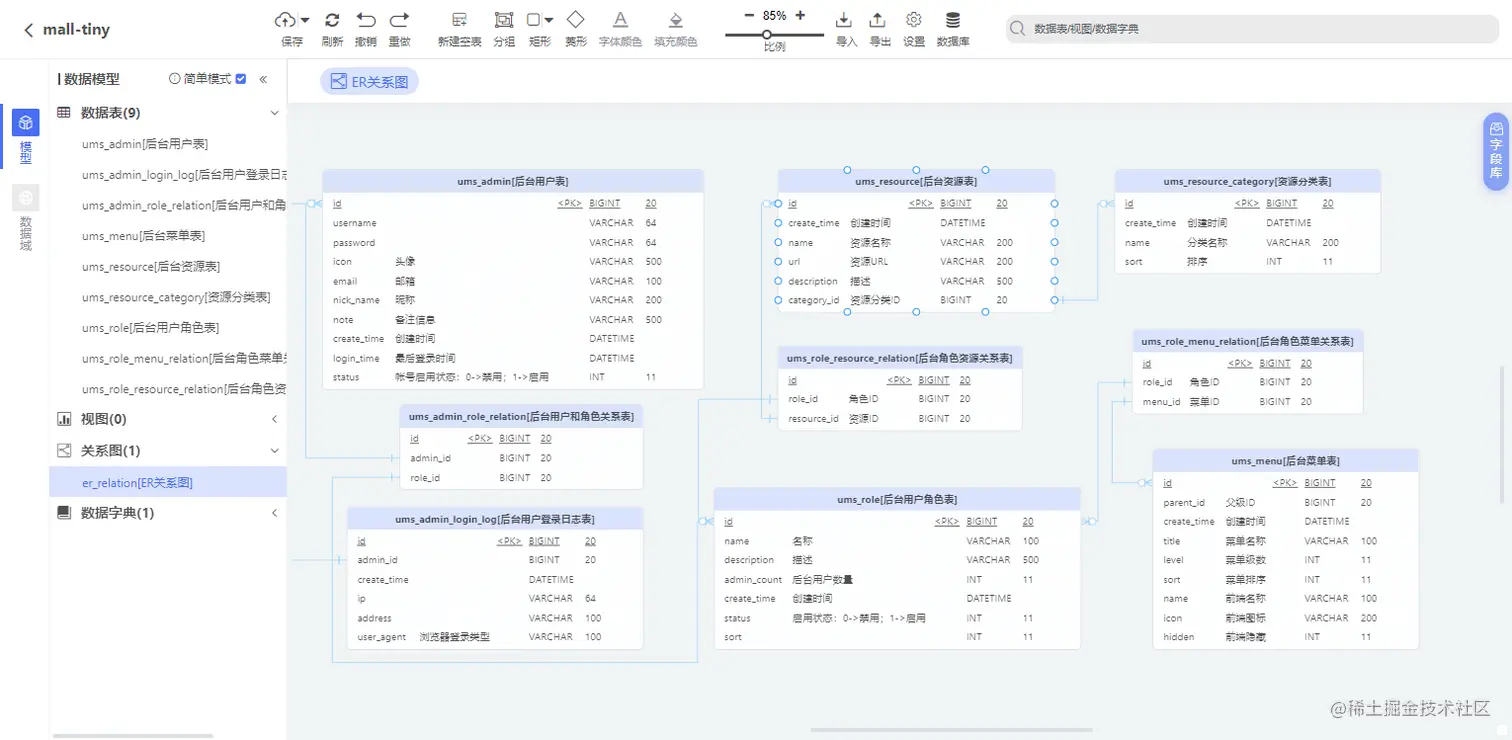
Task: Select the ums_admin_login_log diagram table header
Action: click(495, 519)
